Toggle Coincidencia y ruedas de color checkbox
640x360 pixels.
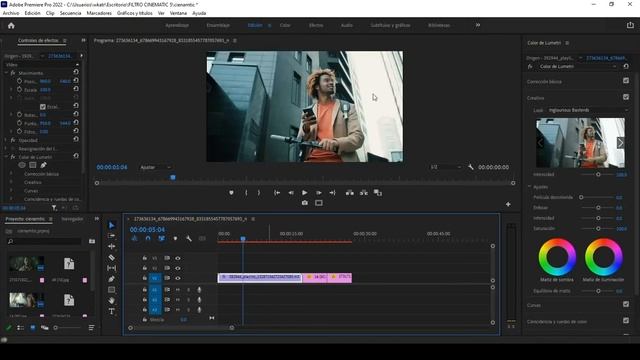[626, 321]
